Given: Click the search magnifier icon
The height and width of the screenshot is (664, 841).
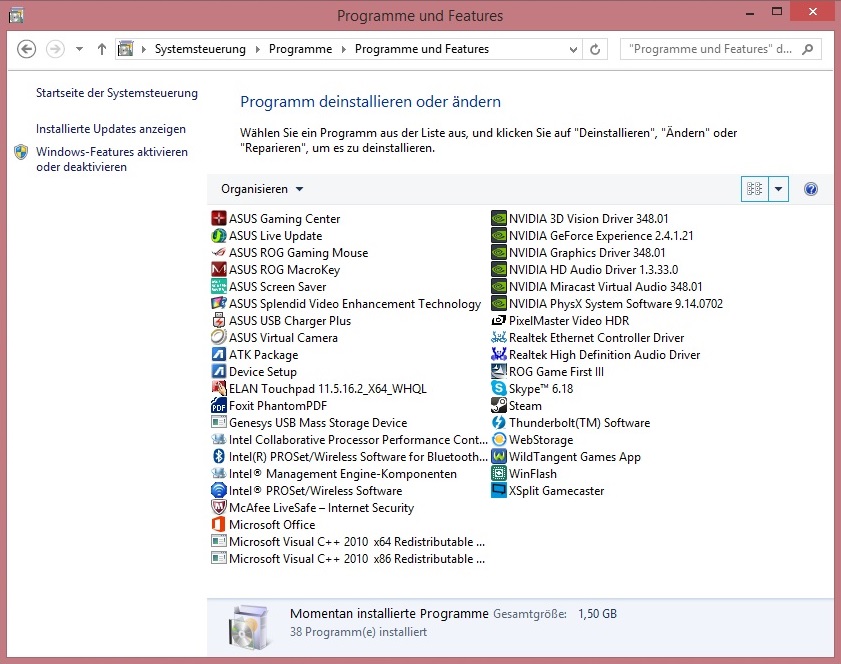Looking at the screenshot, I should click(807, 49).
